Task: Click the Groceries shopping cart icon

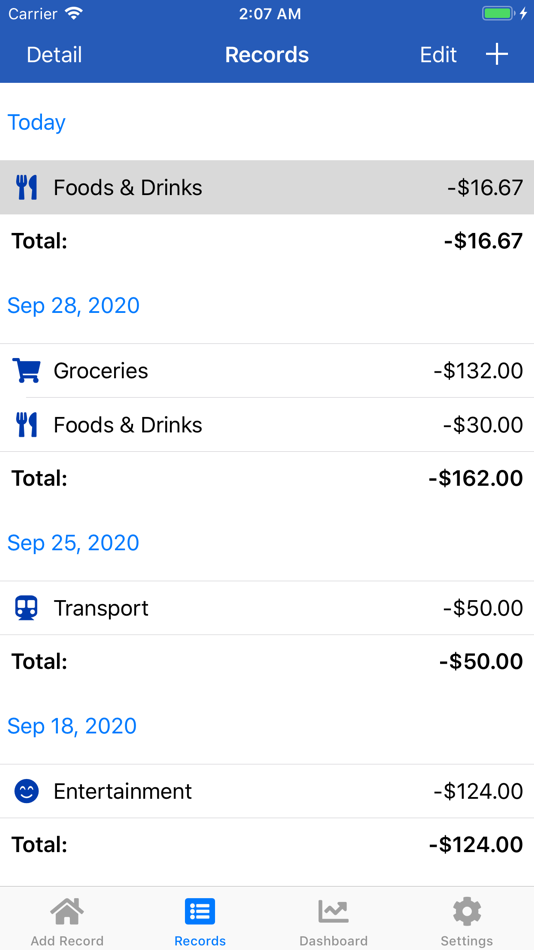Action: point(27,371)
